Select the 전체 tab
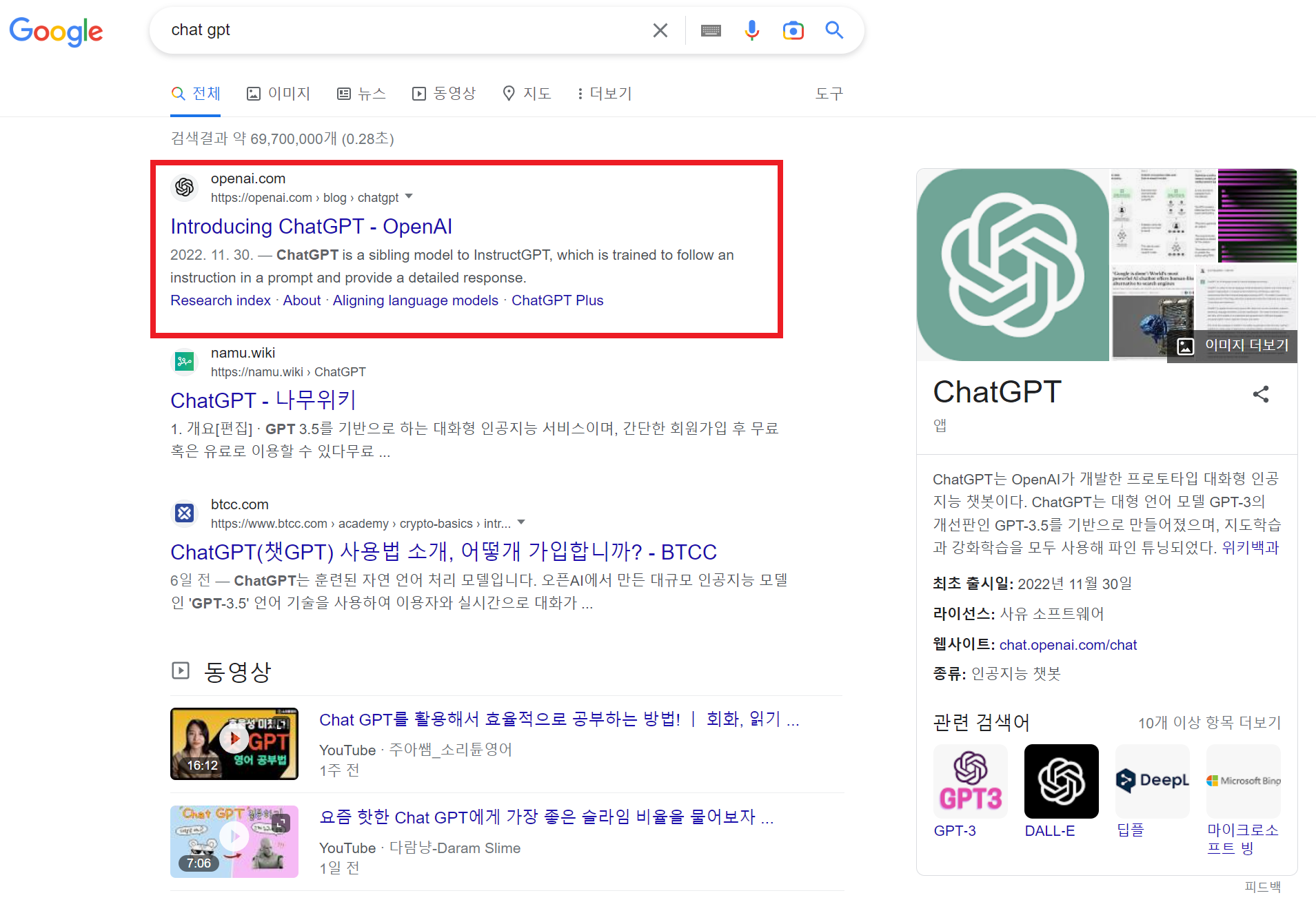This screenshot has height=902, width=1316. coord(196,94)
